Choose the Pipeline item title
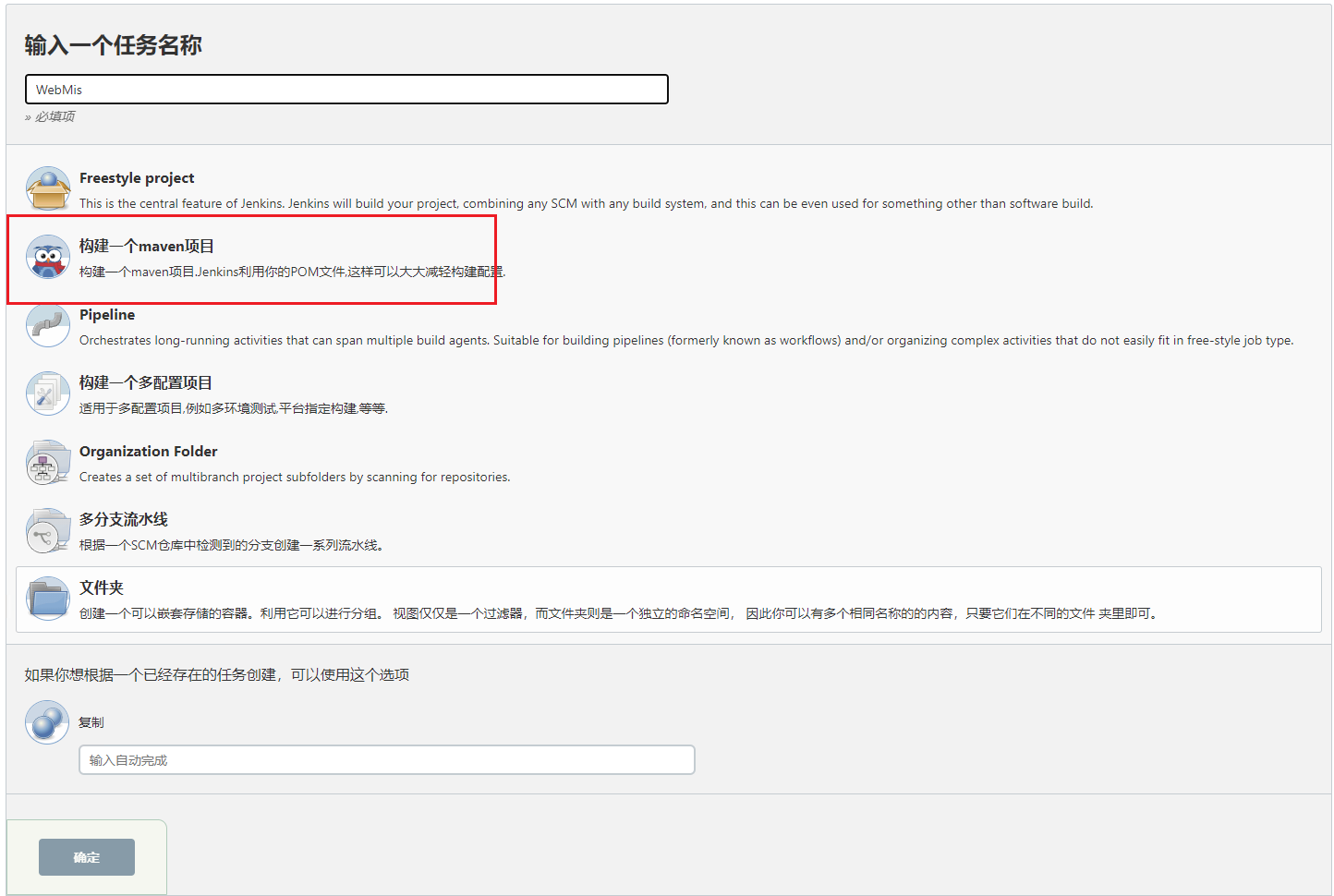Image resolution: width=1334 pixels, height=896 pixels. 107,315
